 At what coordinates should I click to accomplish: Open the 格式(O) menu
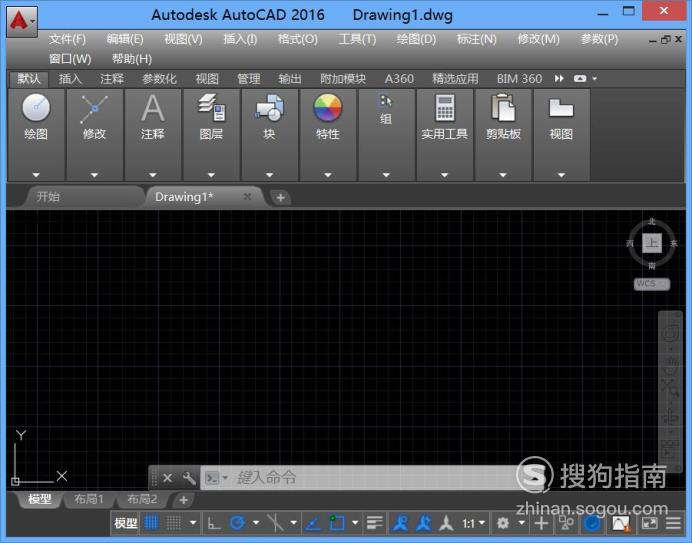(x=298, y=39)
